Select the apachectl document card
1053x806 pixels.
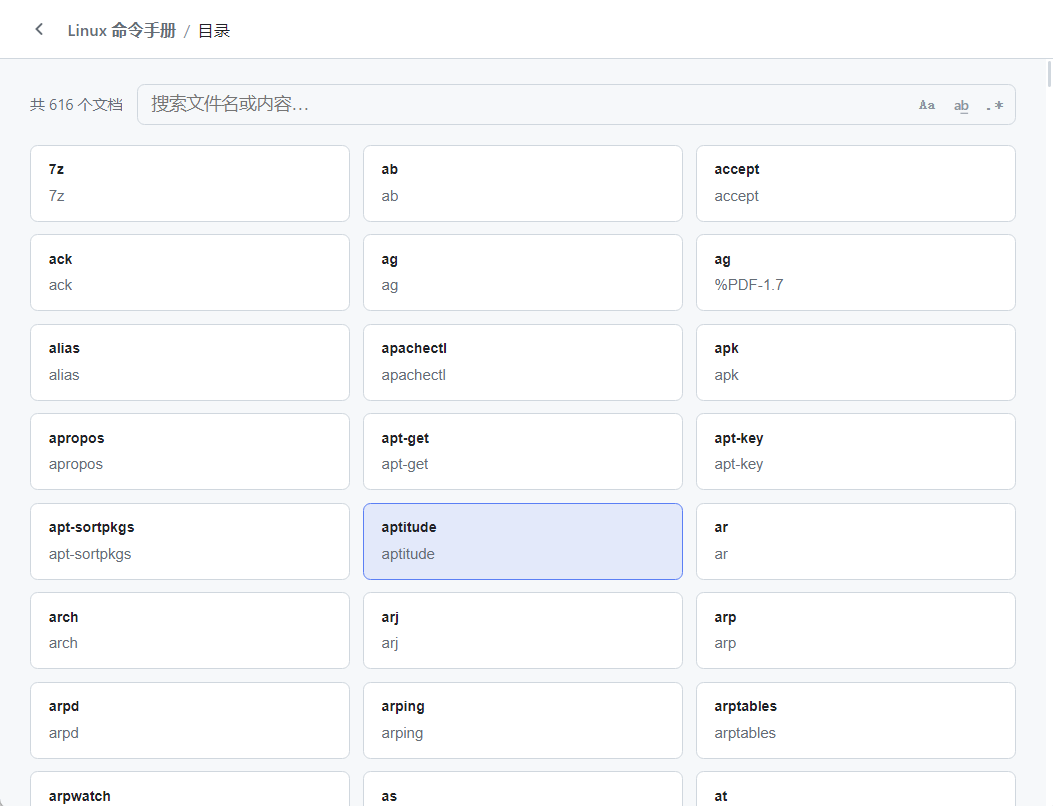(522, 362)
